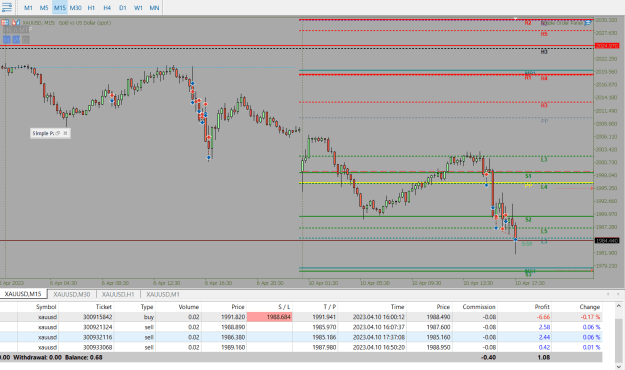625x370 pixels.
Task: Select sell order ticket 300933068
Action: click(x=301, y=347)
